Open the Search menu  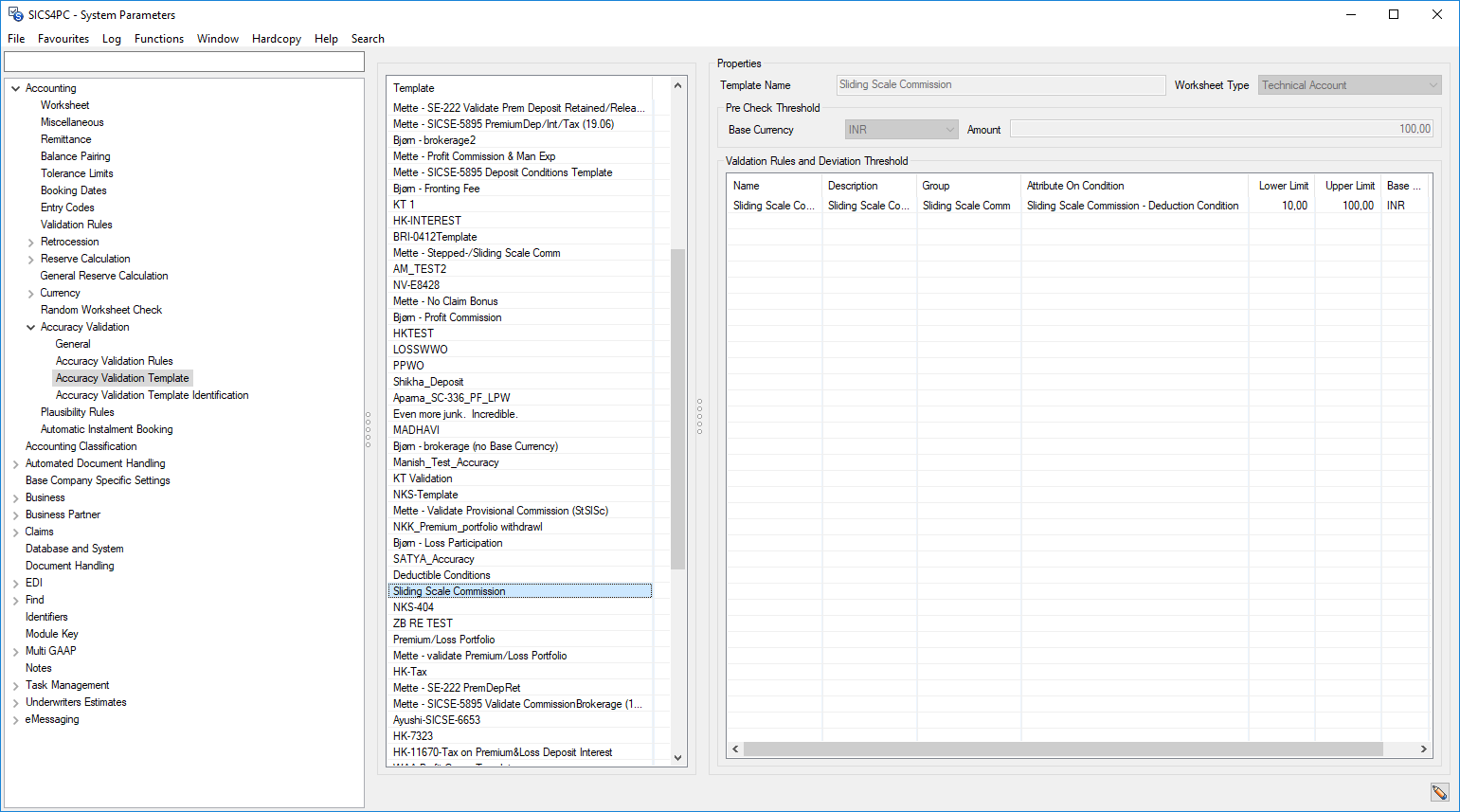368,39
